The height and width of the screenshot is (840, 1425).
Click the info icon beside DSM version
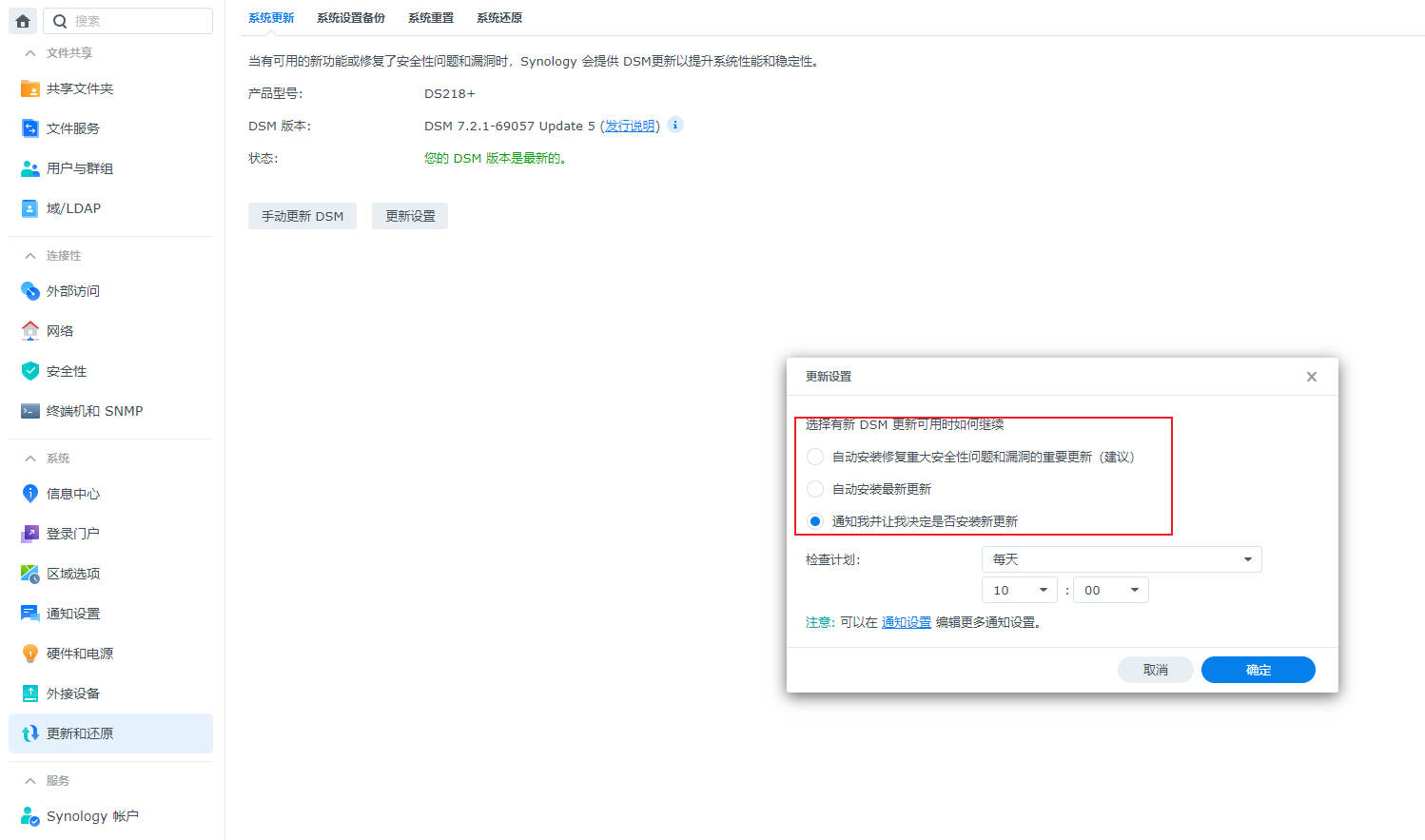click(675, 125)
